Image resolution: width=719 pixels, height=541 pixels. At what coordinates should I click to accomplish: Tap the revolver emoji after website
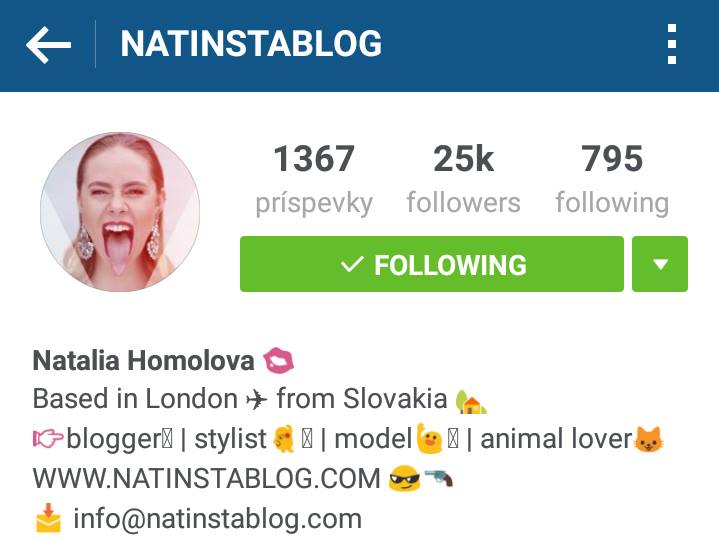tap(439, 478)
